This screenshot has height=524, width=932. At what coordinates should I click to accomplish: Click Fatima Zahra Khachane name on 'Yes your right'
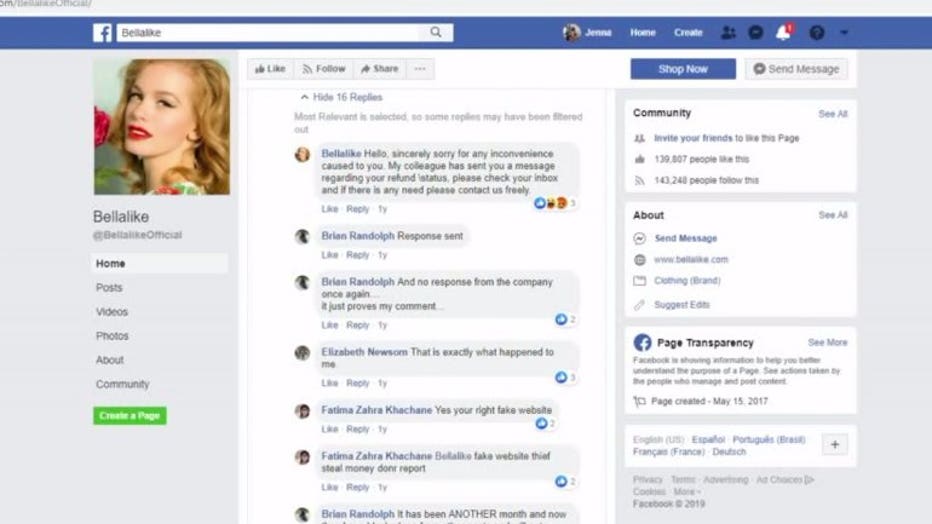point(376,410)
